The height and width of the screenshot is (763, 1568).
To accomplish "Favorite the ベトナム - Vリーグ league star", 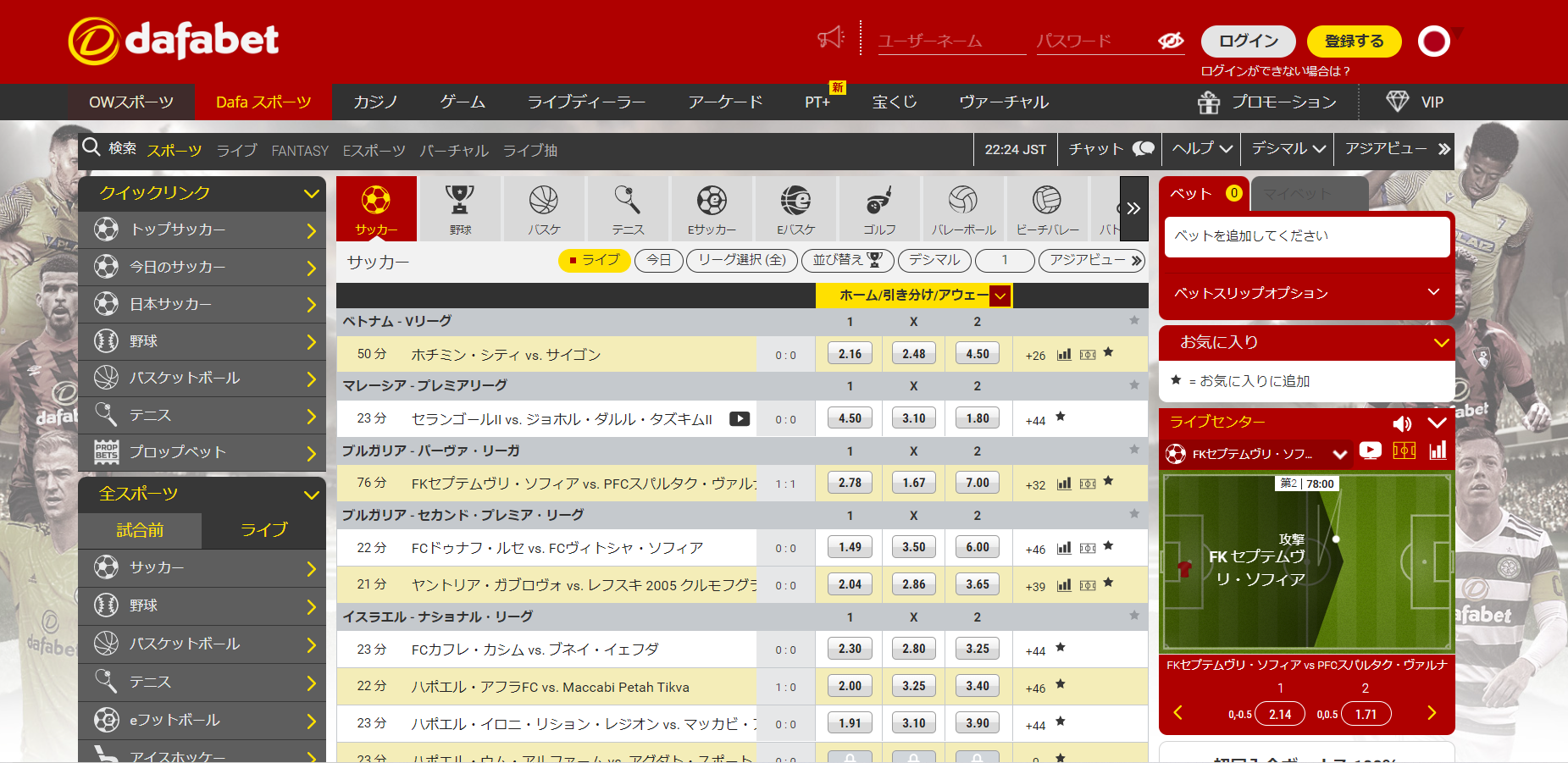I will click(1134, 320).
